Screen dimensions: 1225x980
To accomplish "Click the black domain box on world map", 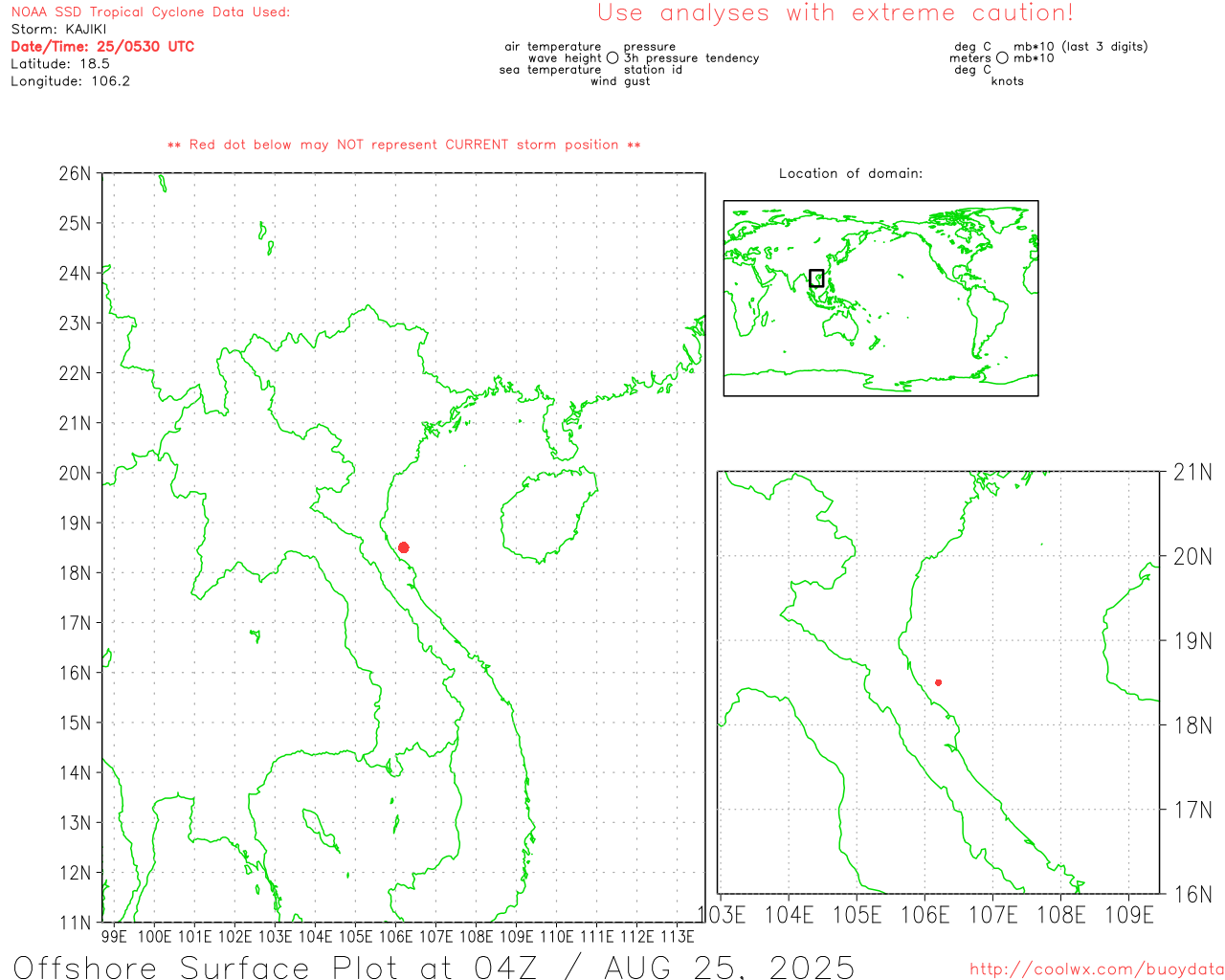I will tap(816, 278).
